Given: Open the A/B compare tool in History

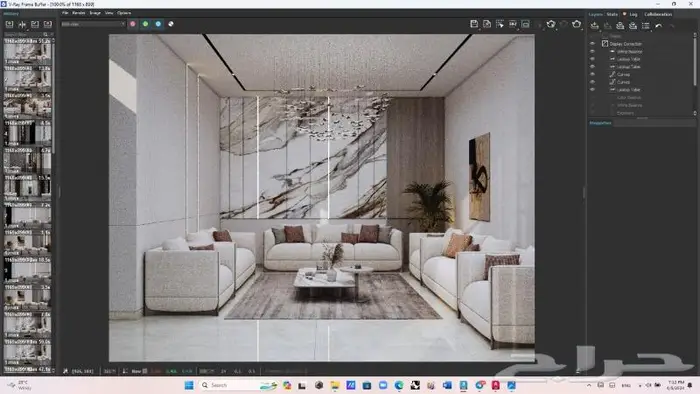Looking at the screenshot, I should click(22, 24).
